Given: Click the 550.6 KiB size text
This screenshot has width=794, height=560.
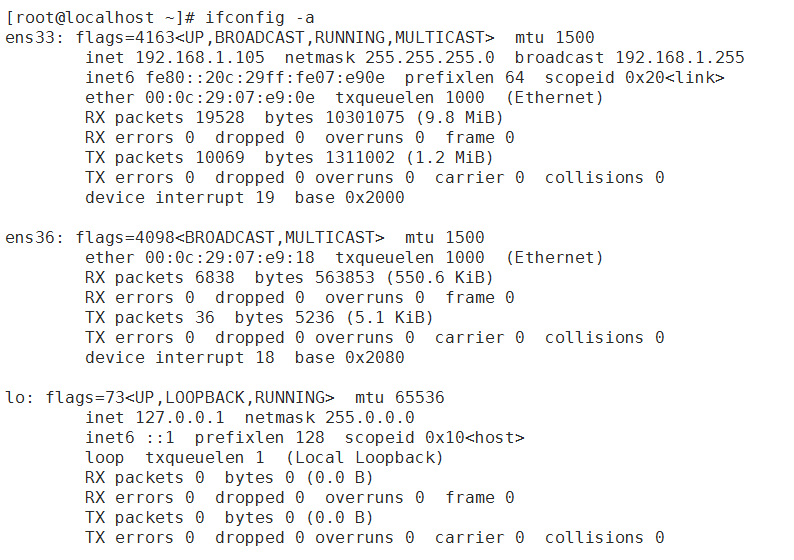Looking at the screenshot, I should pyautogui.click(x=440, y=277).
